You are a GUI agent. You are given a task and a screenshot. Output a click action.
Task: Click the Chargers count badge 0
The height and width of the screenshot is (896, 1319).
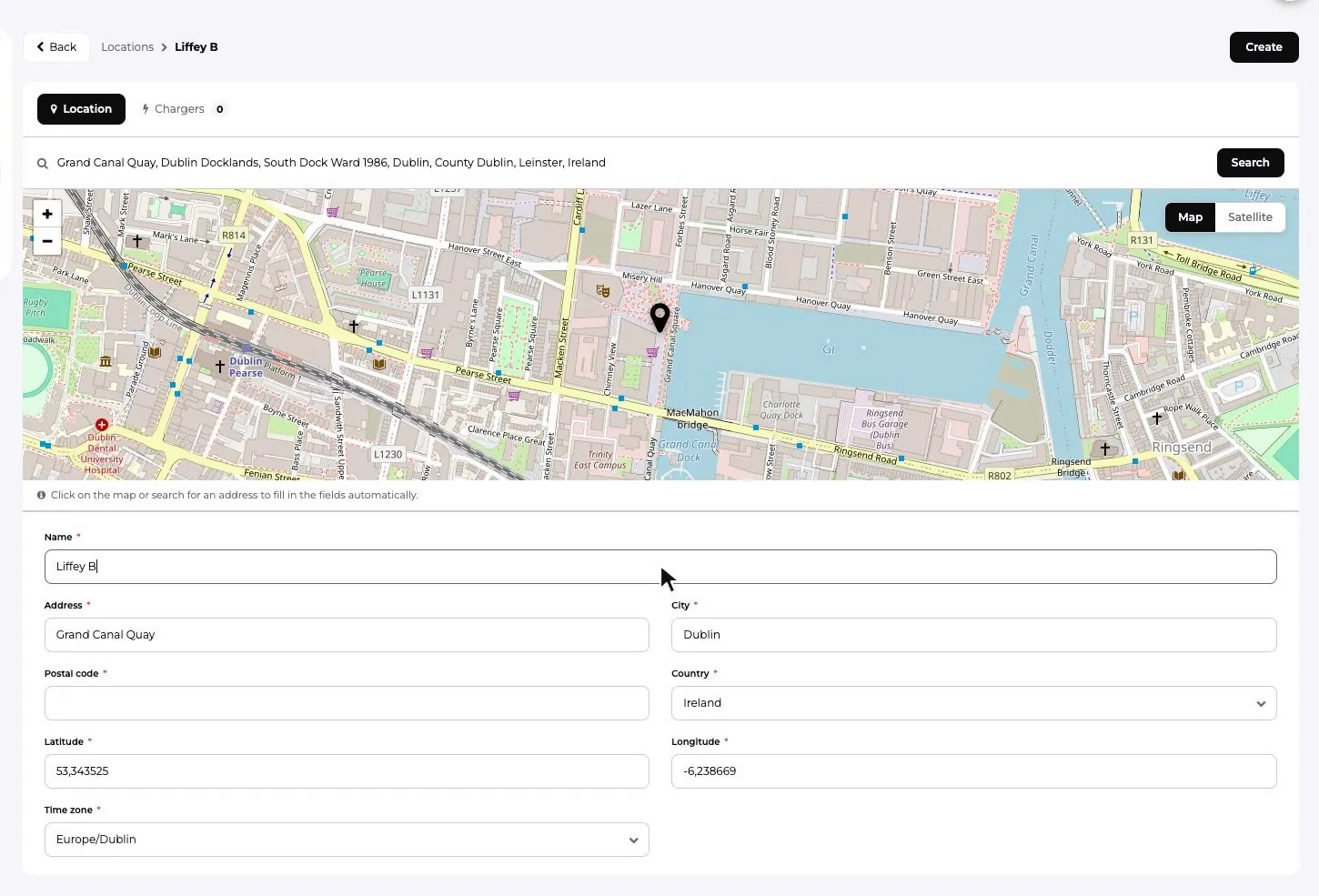[x=219, y=109]
